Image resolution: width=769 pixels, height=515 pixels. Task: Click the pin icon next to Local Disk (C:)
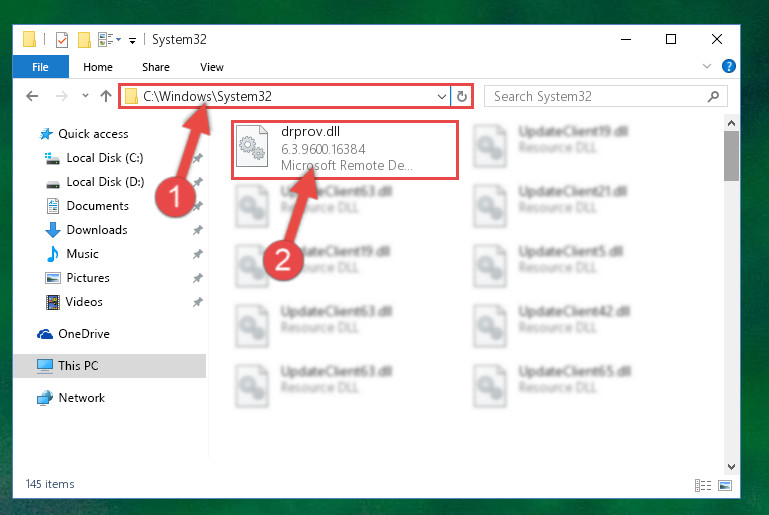tap(198, 158)
